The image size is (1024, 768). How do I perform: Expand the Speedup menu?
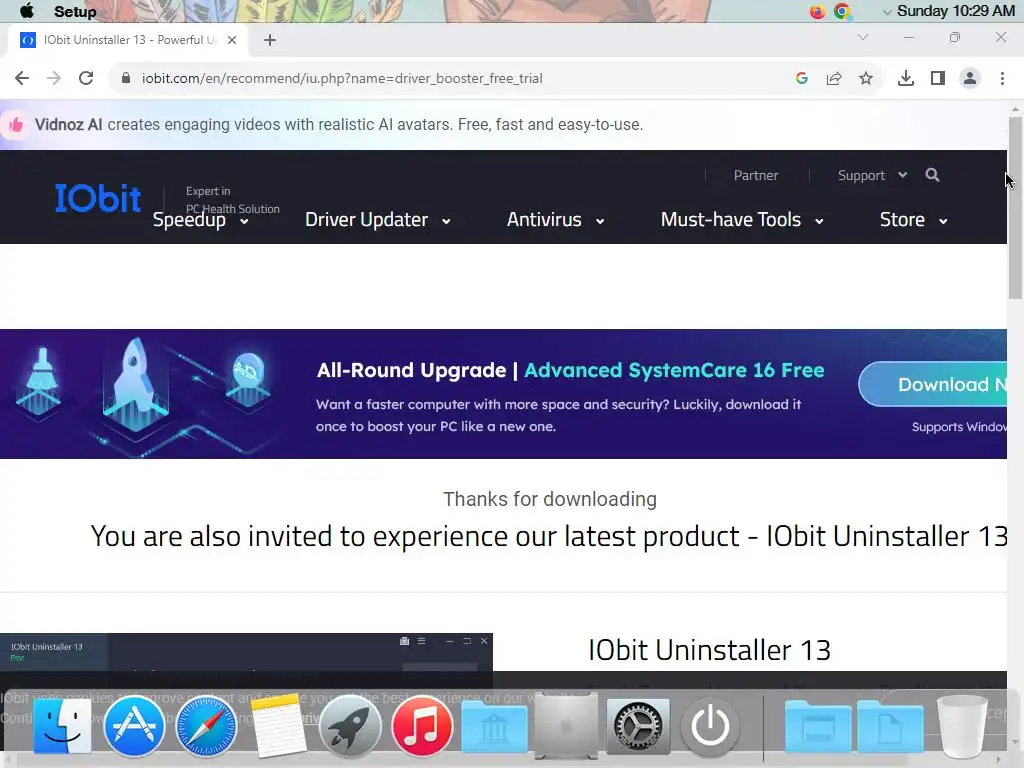(x=200, y=220)
